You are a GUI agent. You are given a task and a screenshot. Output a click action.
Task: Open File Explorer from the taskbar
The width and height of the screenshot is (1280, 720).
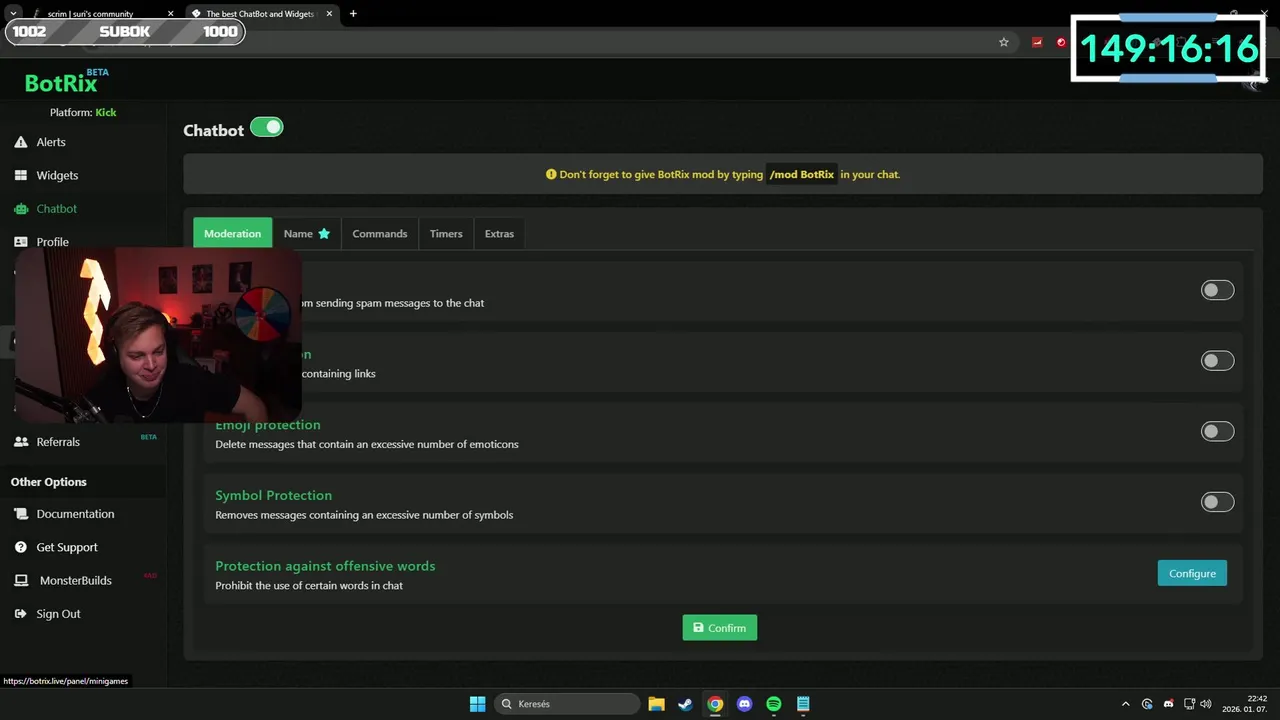point(656,704)
